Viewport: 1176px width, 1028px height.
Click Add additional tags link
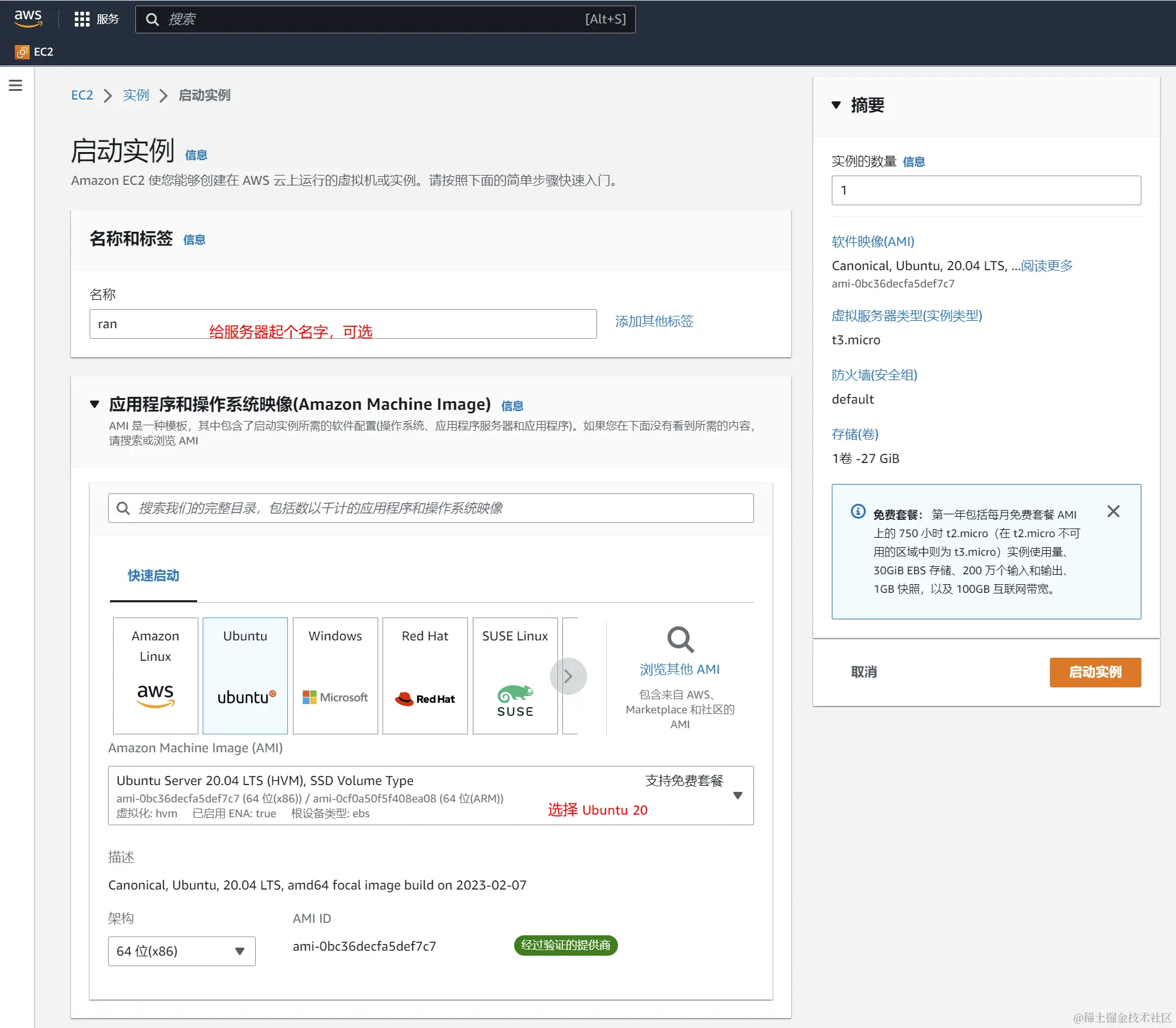coord(654,321)
